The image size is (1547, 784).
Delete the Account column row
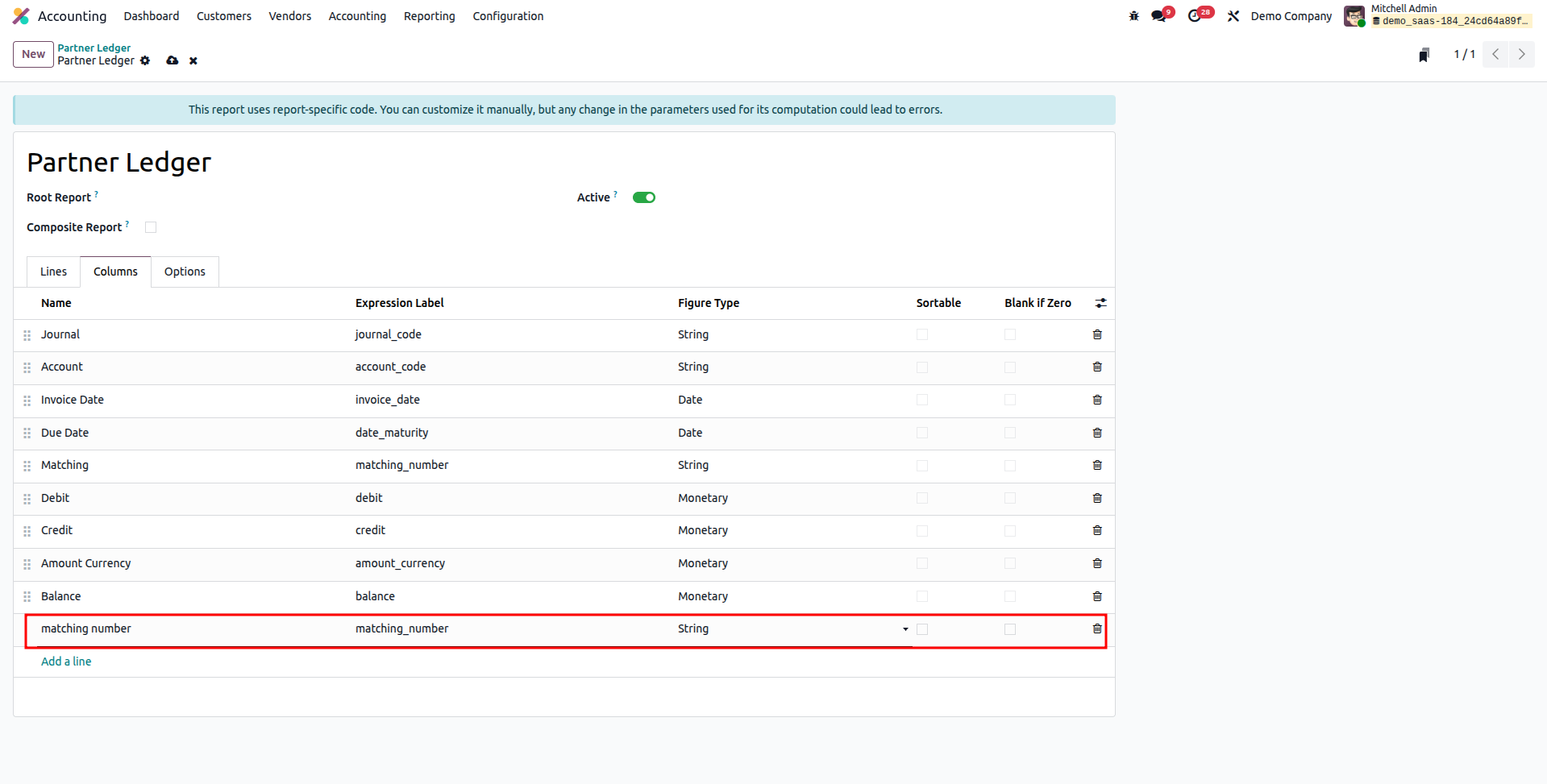(x=1097, y=367)
